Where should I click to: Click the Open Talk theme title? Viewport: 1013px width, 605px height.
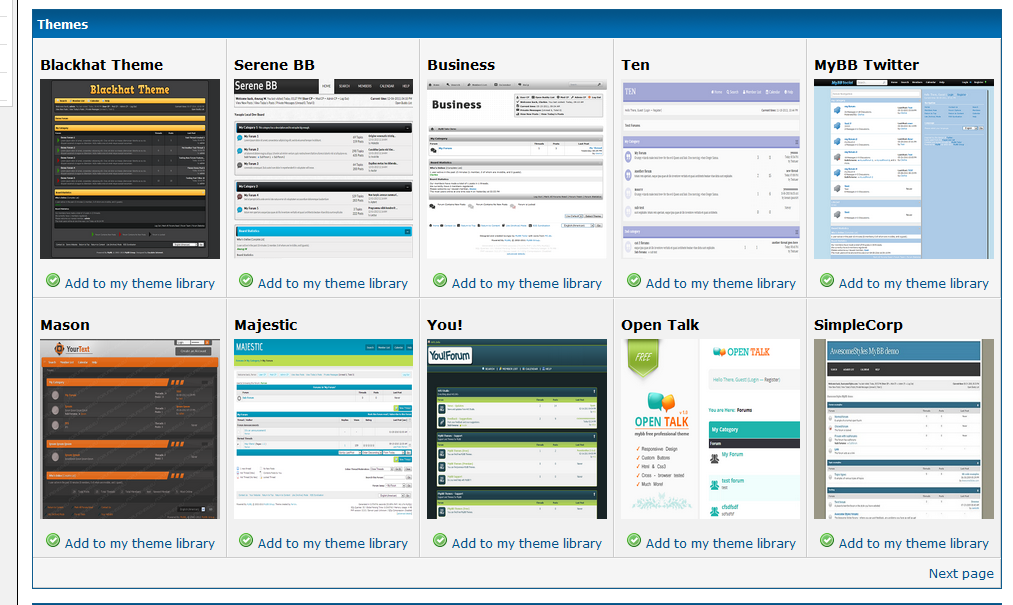(x=660, y=324)
